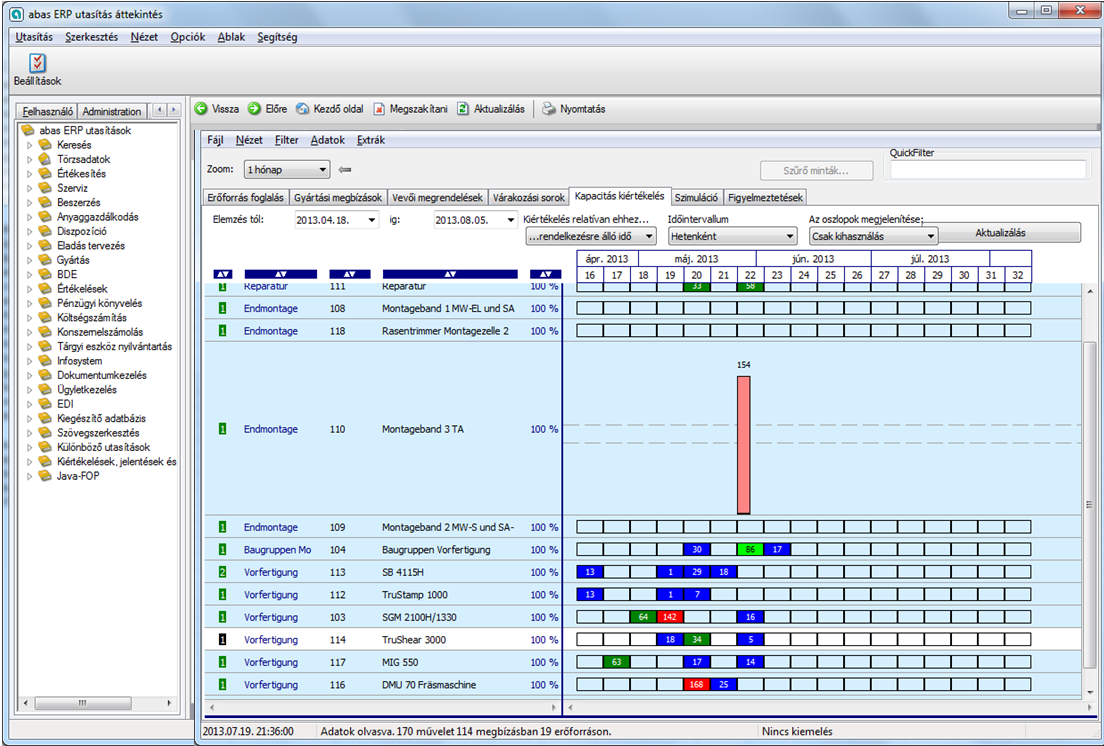Switch to the Szimuláció tab

pyautogui.click(x=697, y=198)
